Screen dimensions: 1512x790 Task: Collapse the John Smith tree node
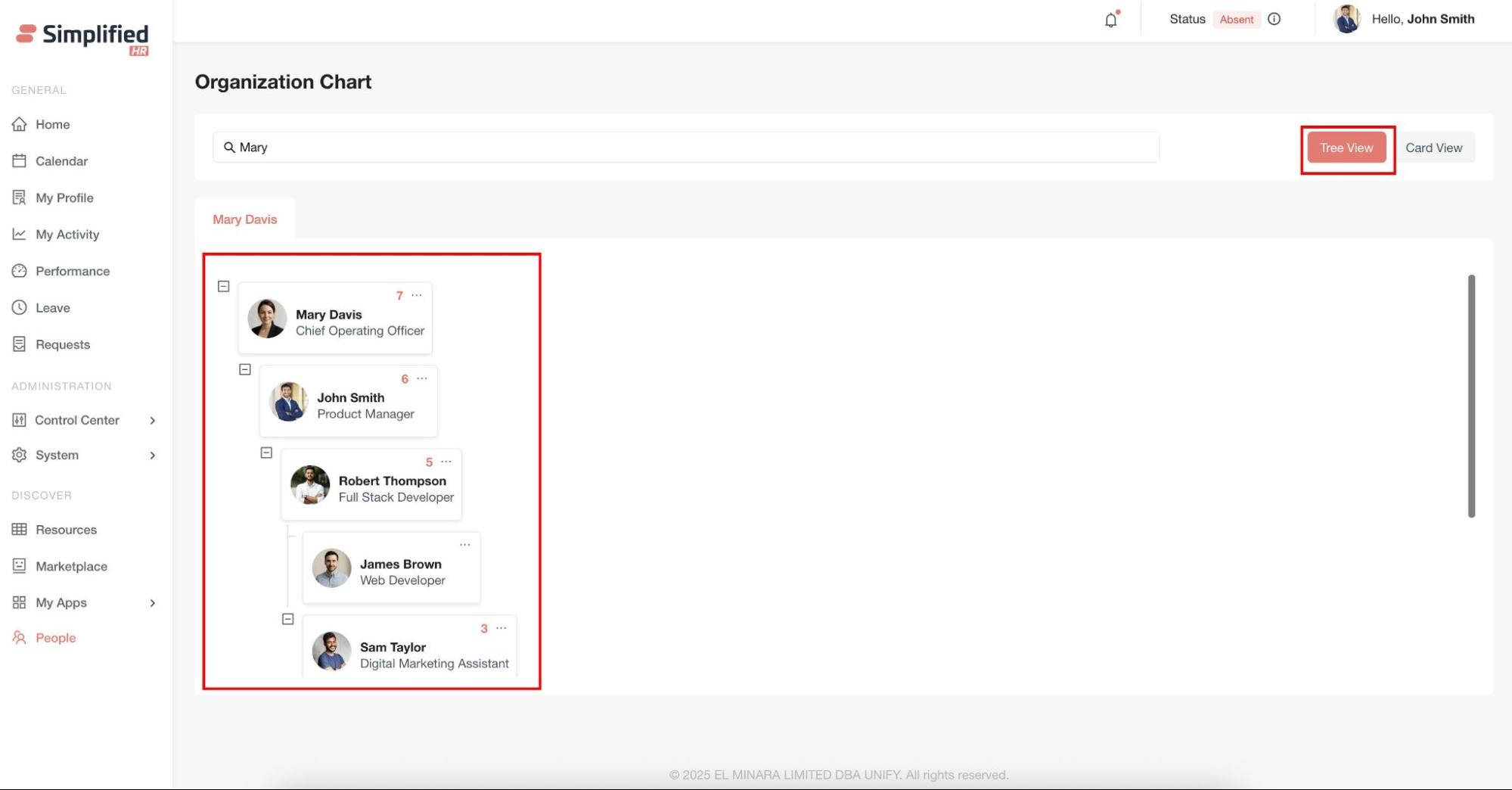pos(245,369)
